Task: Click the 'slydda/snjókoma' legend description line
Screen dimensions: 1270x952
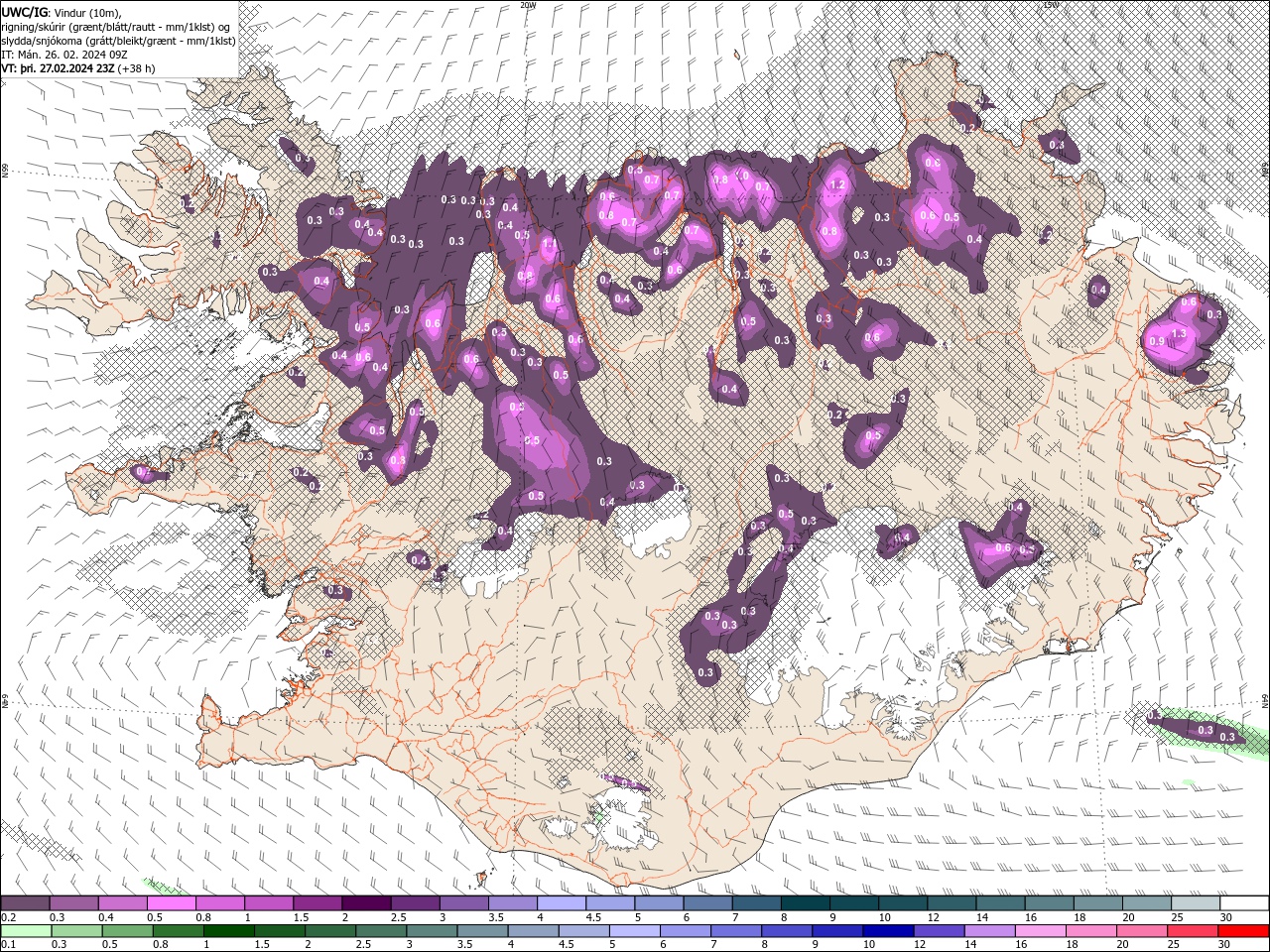Action: click(x=119, y=41)
